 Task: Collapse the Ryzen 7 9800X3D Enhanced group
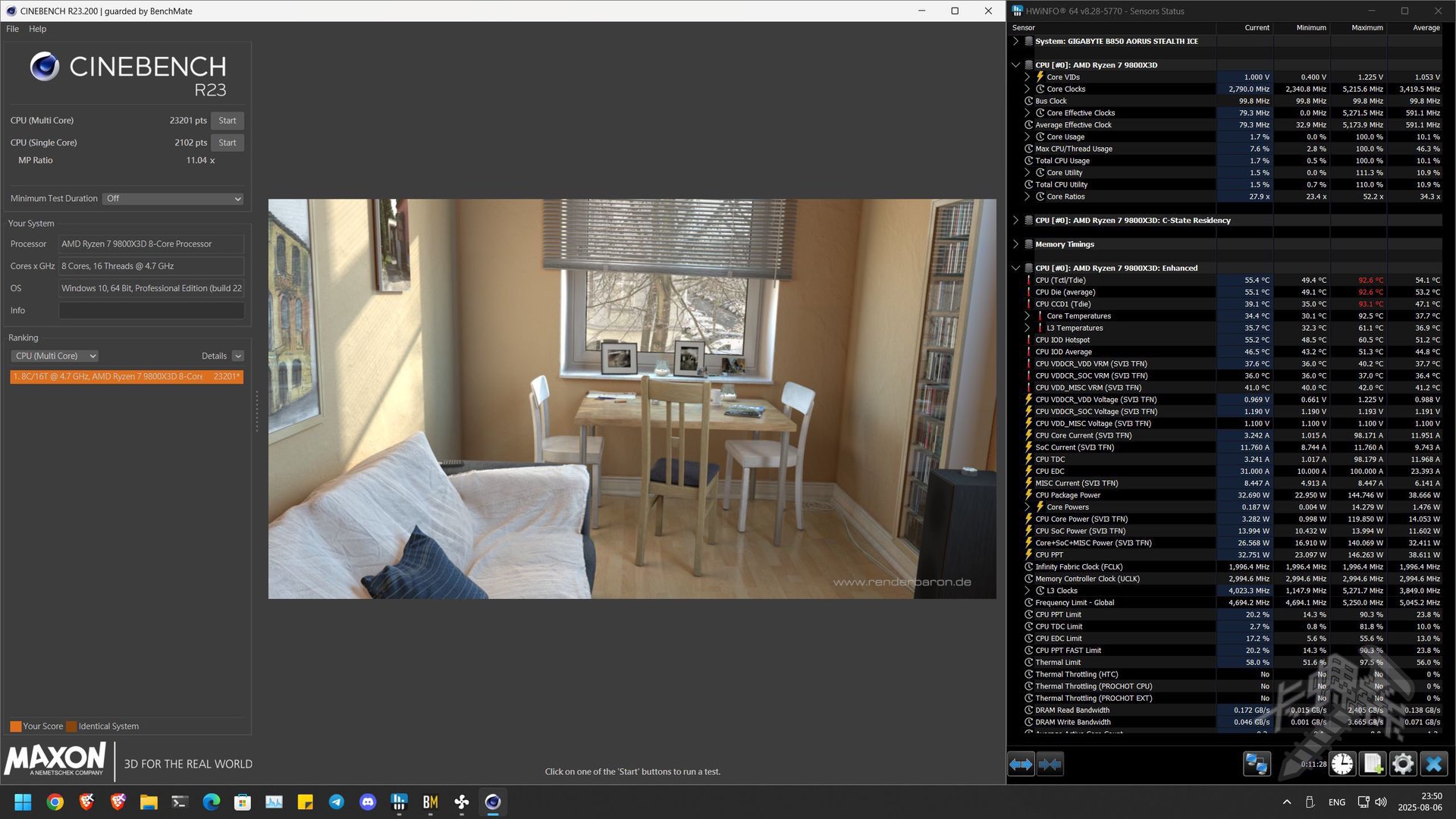point(1015,268)
